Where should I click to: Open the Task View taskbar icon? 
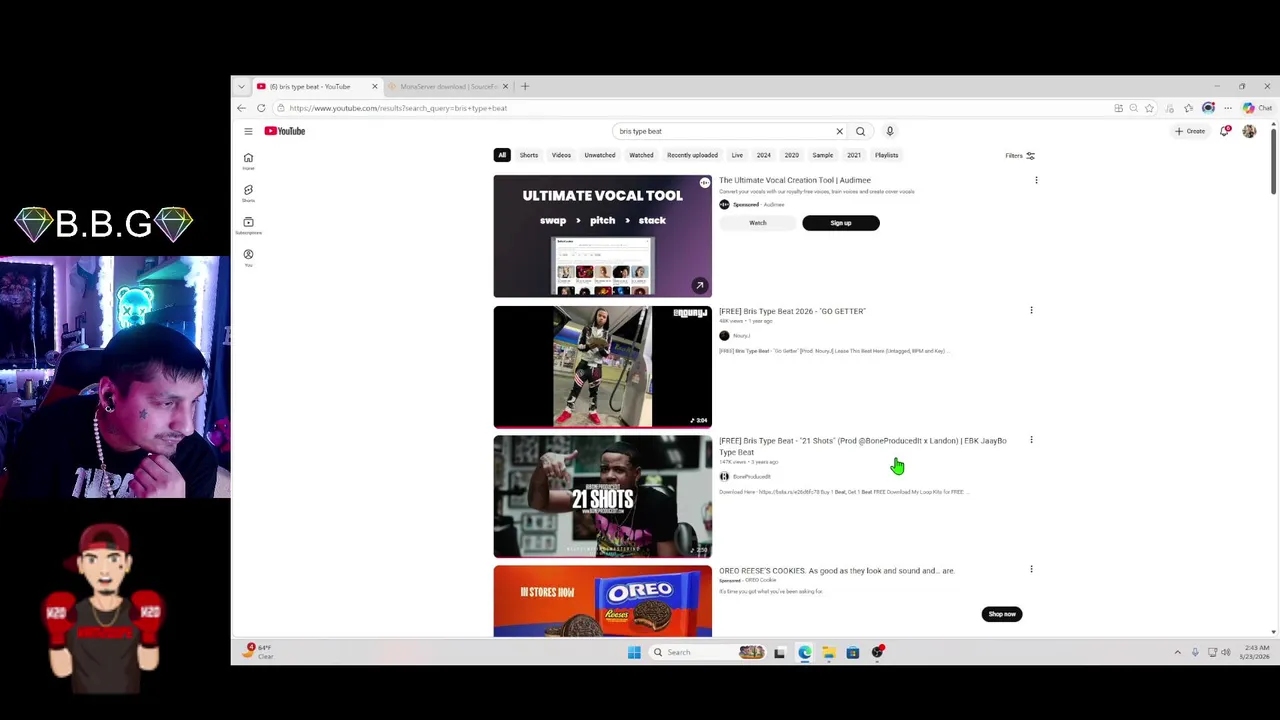point(779,652)
